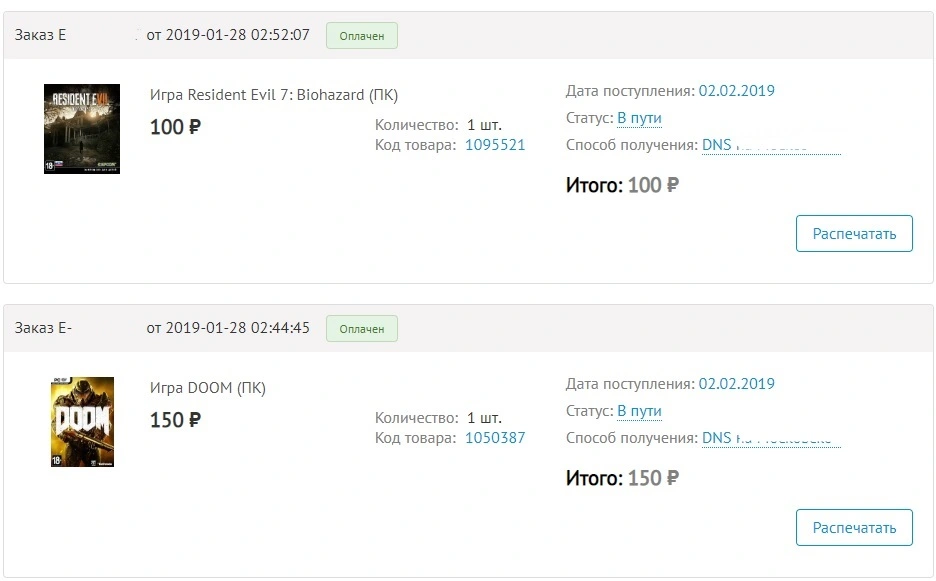Click the 100 ₽ total of first order

coord(653,185)
